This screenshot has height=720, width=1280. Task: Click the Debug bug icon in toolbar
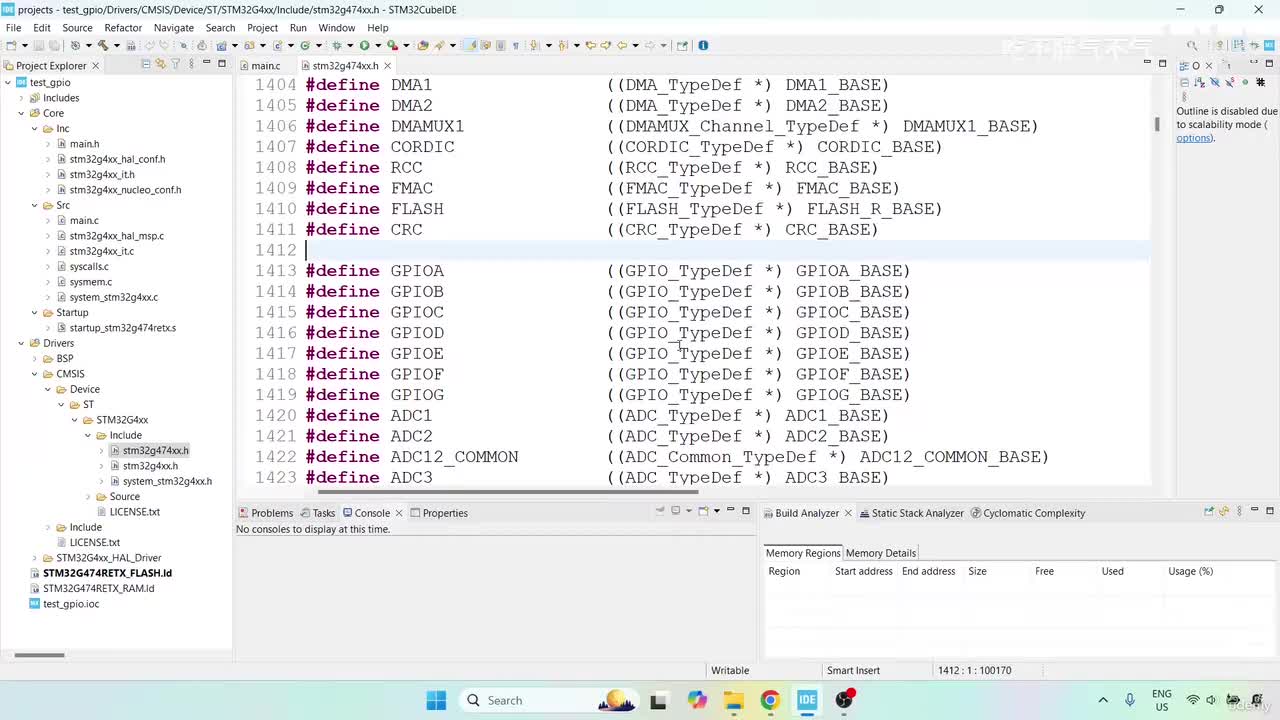tap(336, 45)
